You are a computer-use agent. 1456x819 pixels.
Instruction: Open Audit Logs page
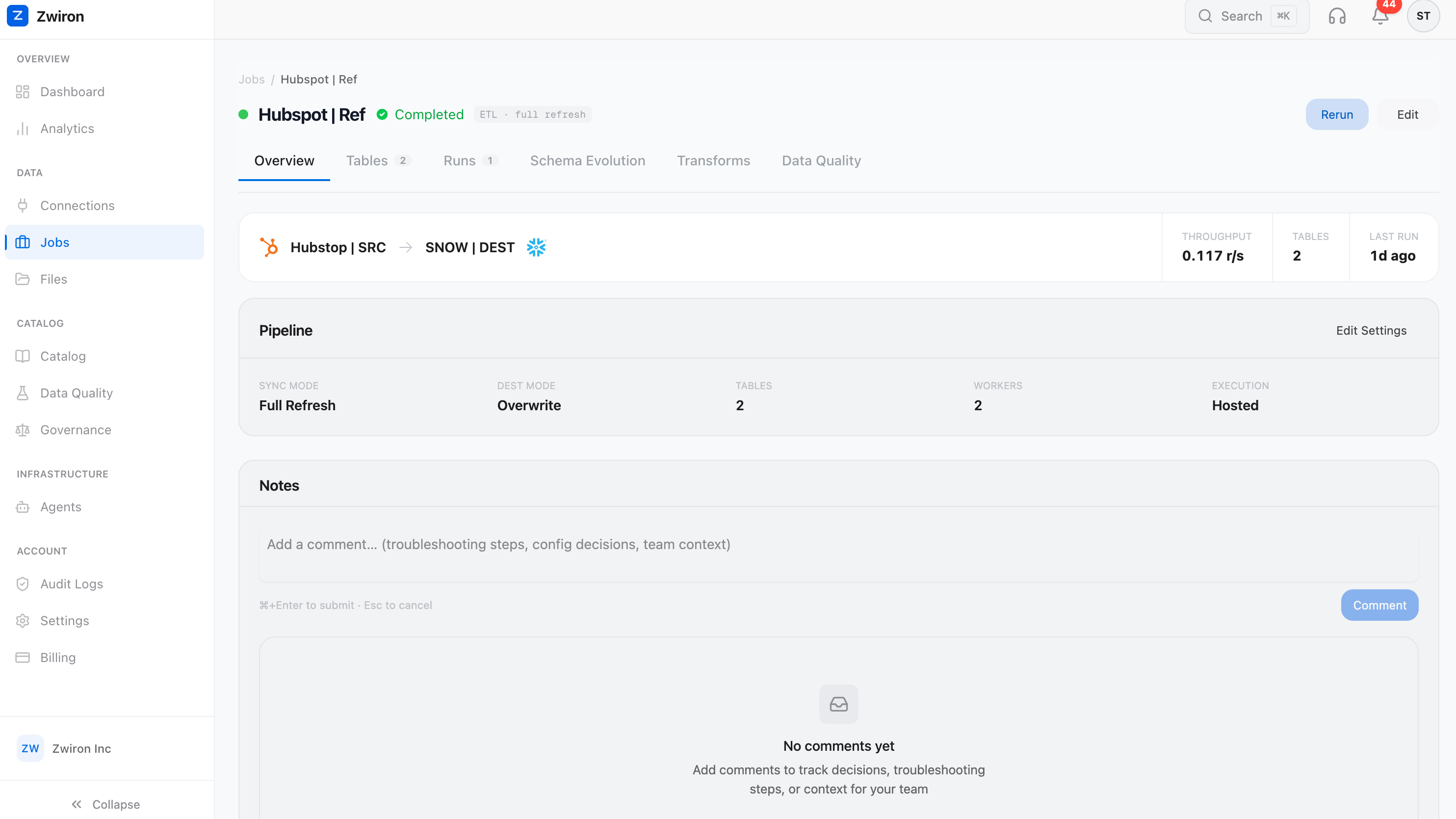point(104,583)
